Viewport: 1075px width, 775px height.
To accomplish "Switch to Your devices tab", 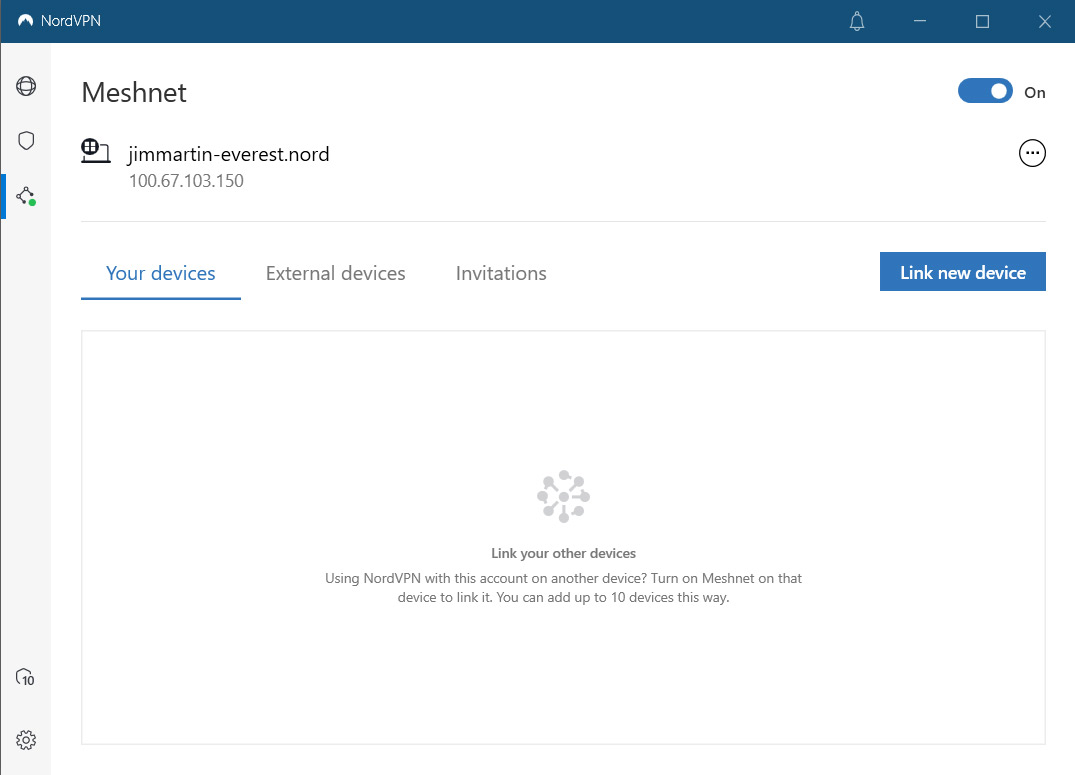I will [160, 274].
